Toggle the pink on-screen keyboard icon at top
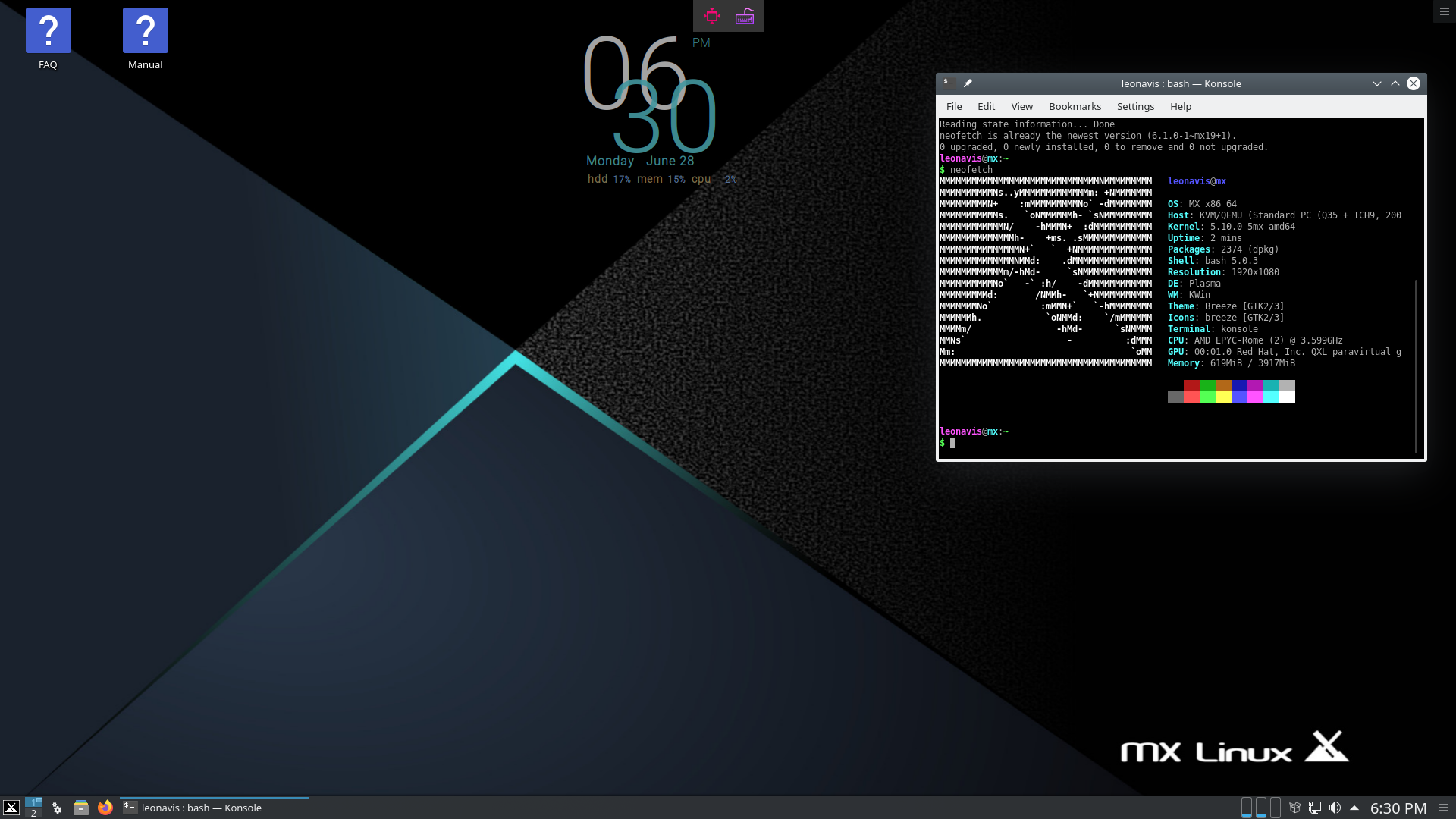The image size is (1456, 819). click(745, 16)
